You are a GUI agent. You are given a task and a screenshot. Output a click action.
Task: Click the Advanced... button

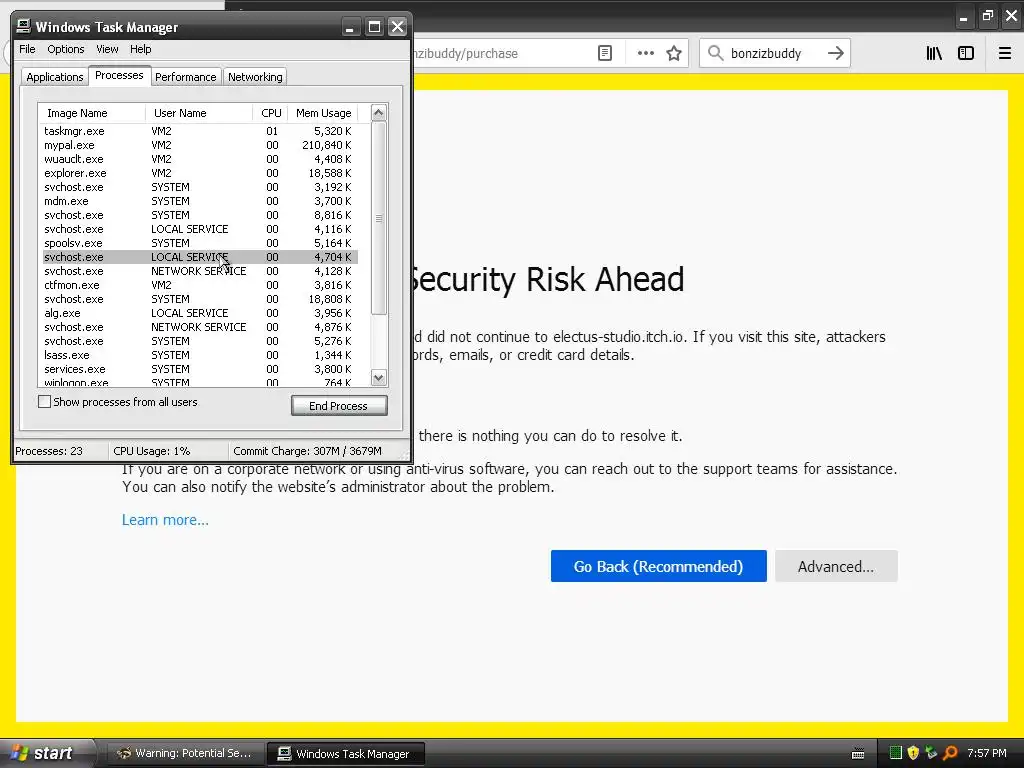(x=836, y=566)
